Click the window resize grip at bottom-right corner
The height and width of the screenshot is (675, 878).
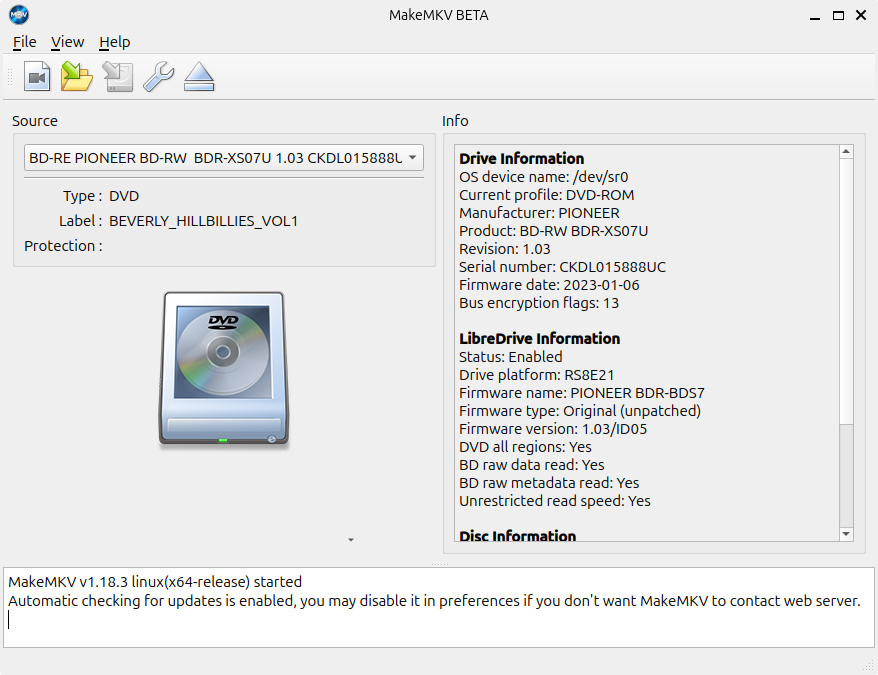pos(867,665)
